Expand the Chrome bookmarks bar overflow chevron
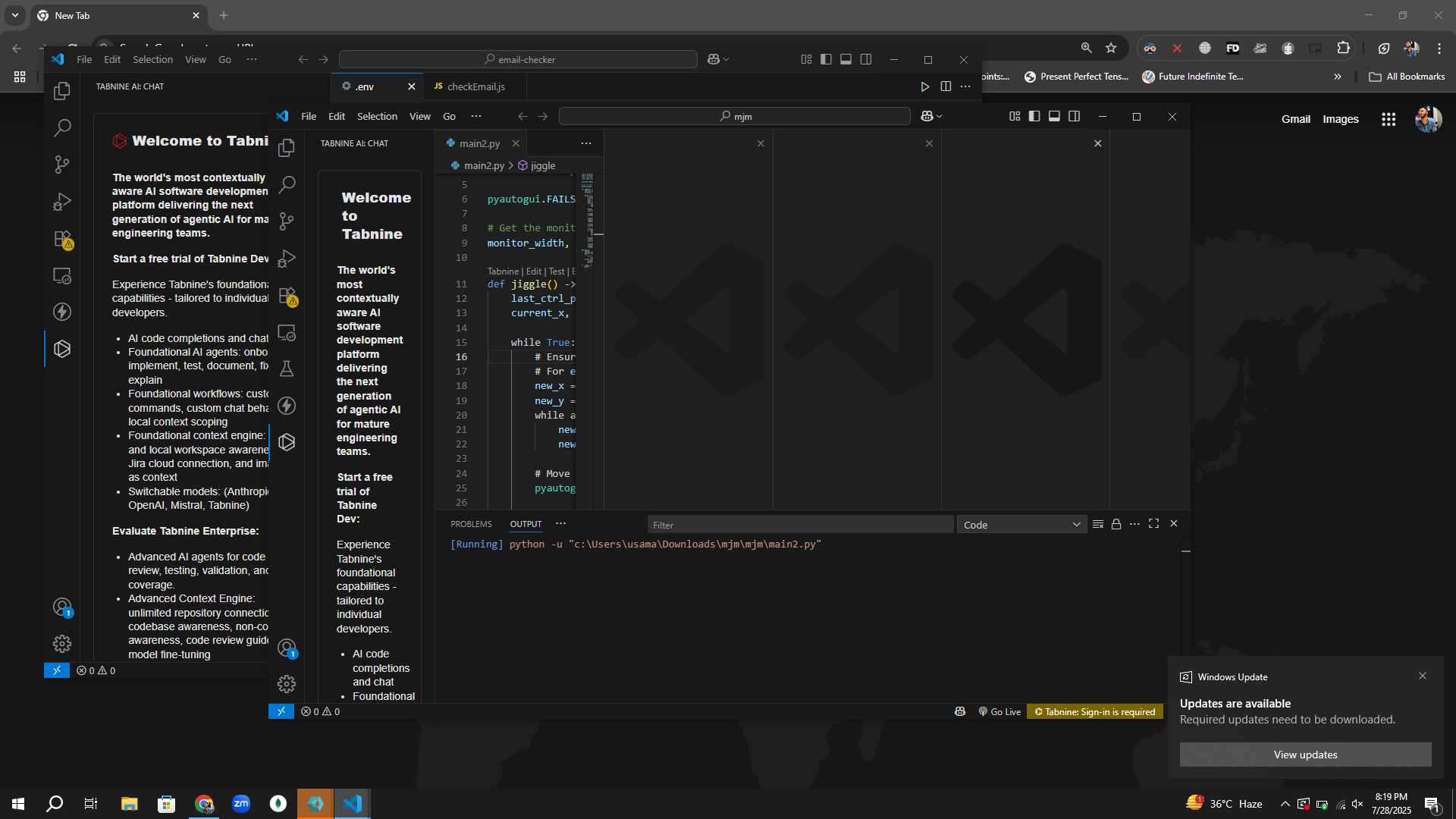Screen dimensions: 1456x819 click(x=1338, y=77)
